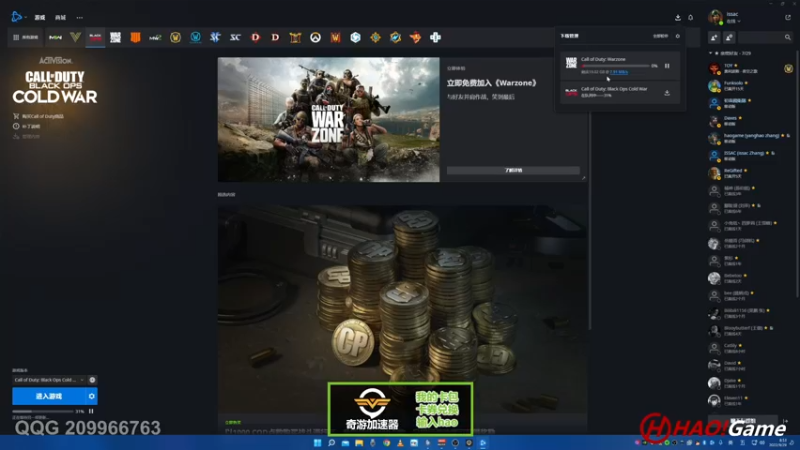Image resolution: width=800 pixels, height=450 pixels.
Task: Select the Vanguard V game icon
Action: (75, 37)
